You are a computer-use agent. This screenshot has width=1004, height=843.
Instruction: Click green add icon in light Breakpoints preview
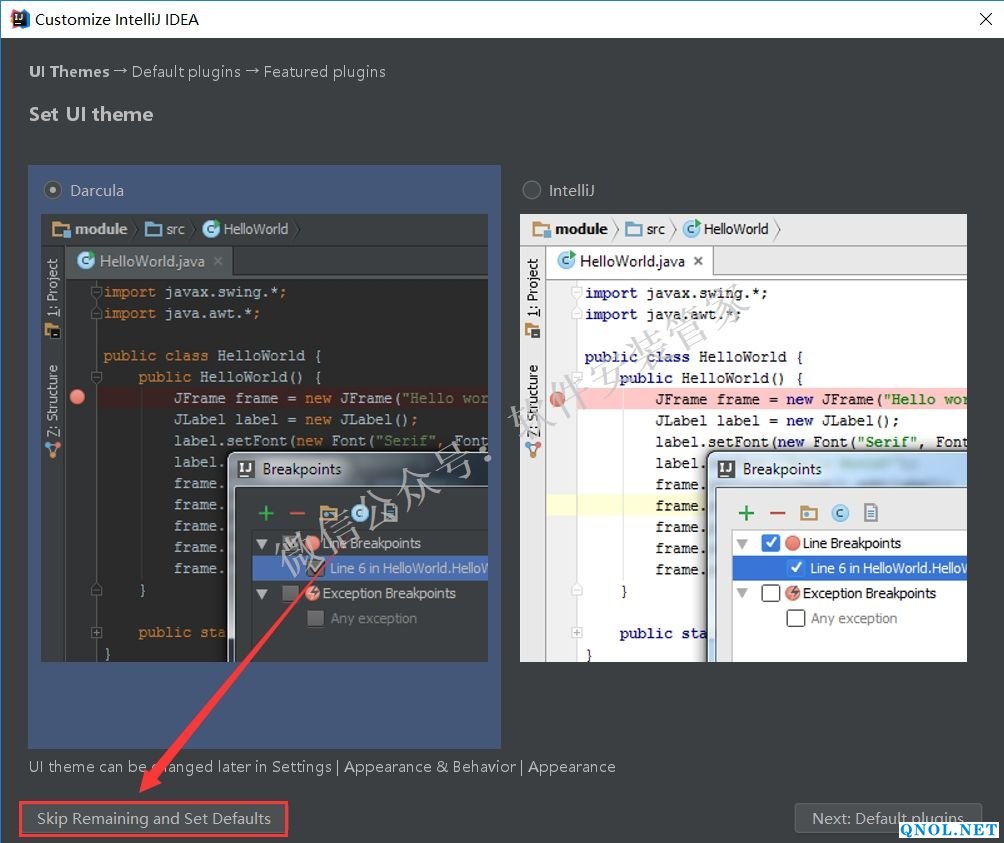coord(746,513)
